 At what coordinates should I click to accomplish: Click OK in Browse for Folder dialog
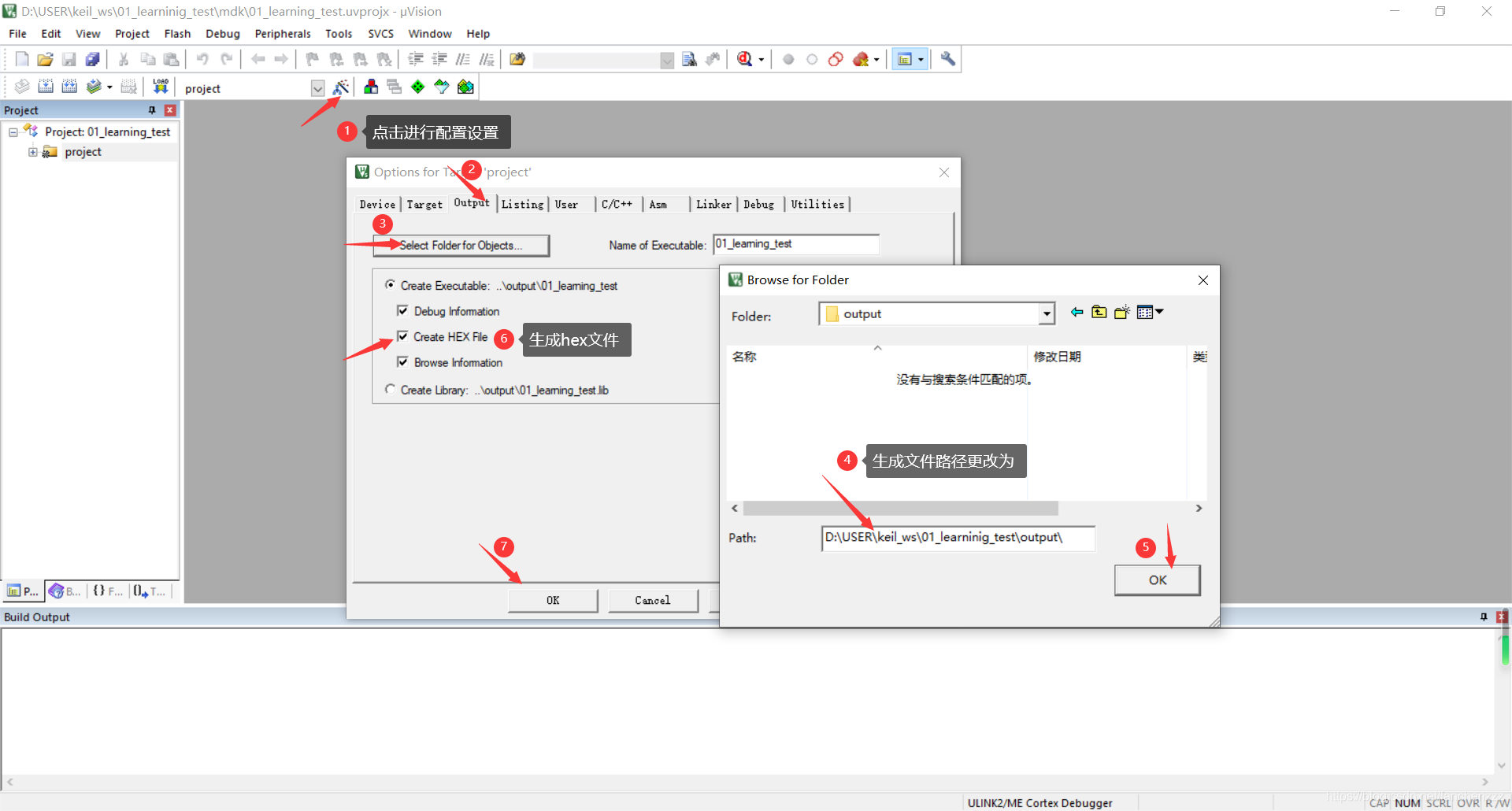click(1158, 580)
